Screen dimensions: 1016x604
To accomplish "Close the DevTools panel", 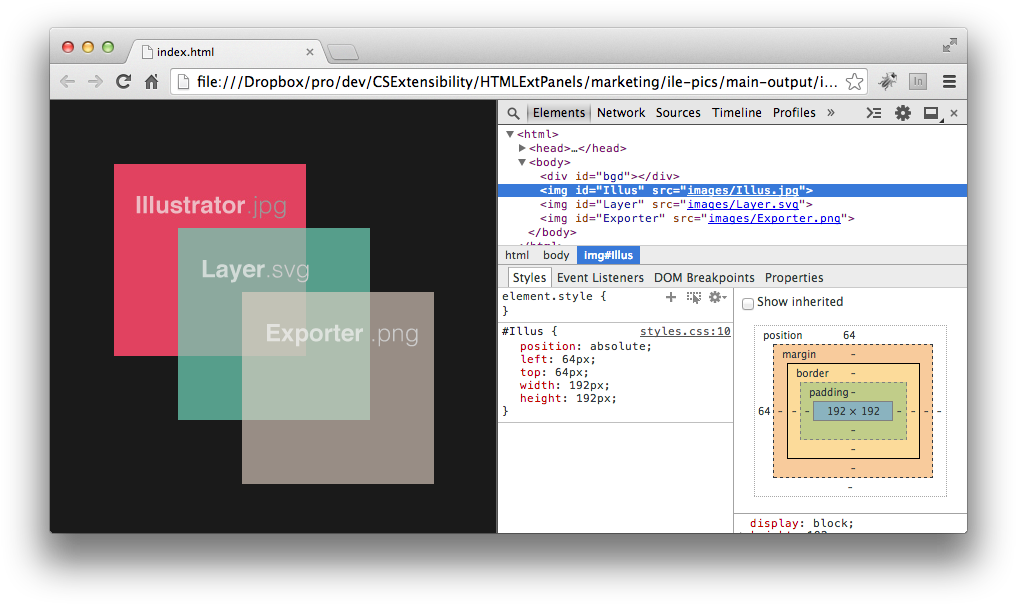I will click(954, 113).
